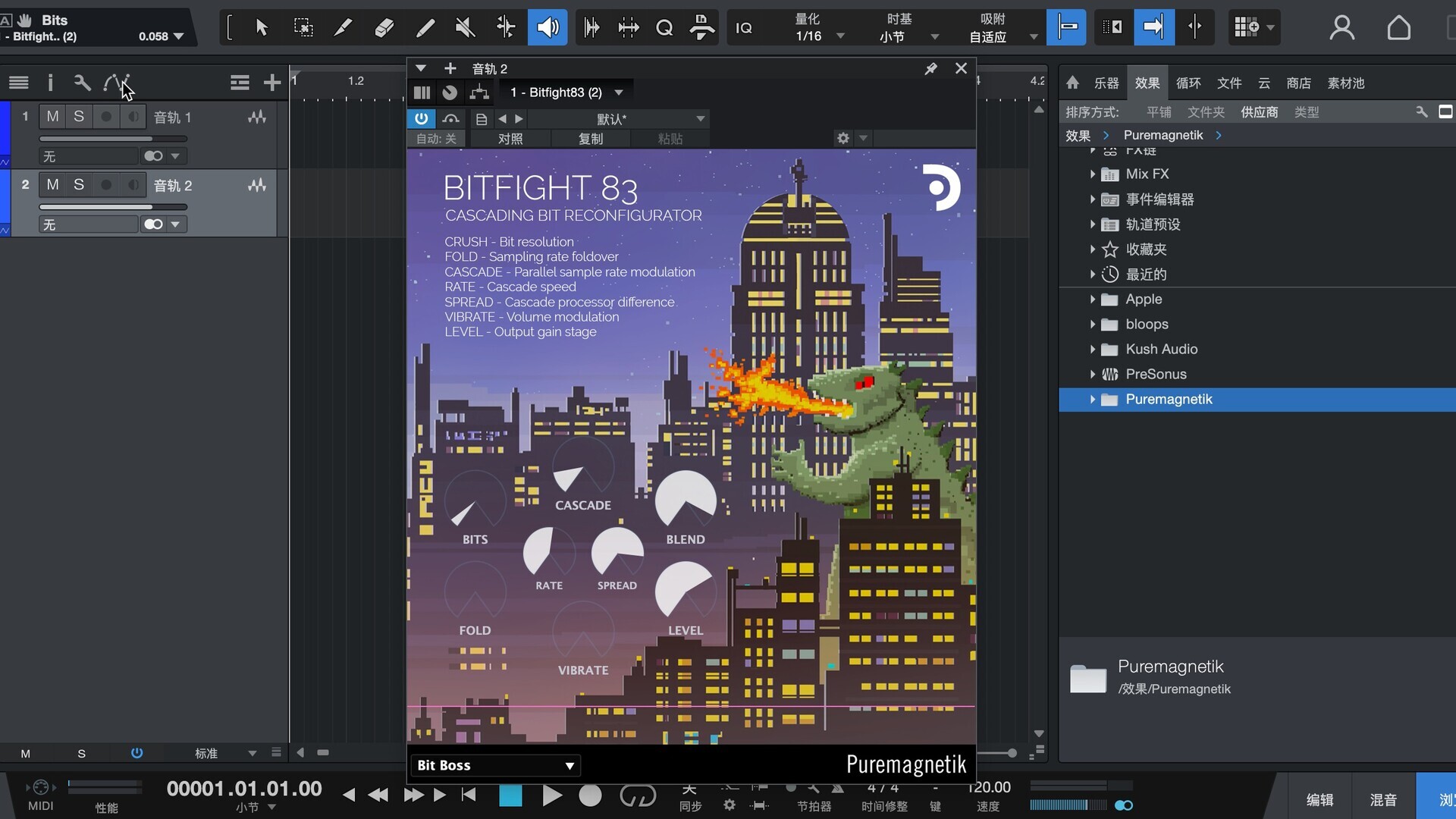Click the BLEND knob
Viewport: 1456px width, 819px height.
pos(686,500)
